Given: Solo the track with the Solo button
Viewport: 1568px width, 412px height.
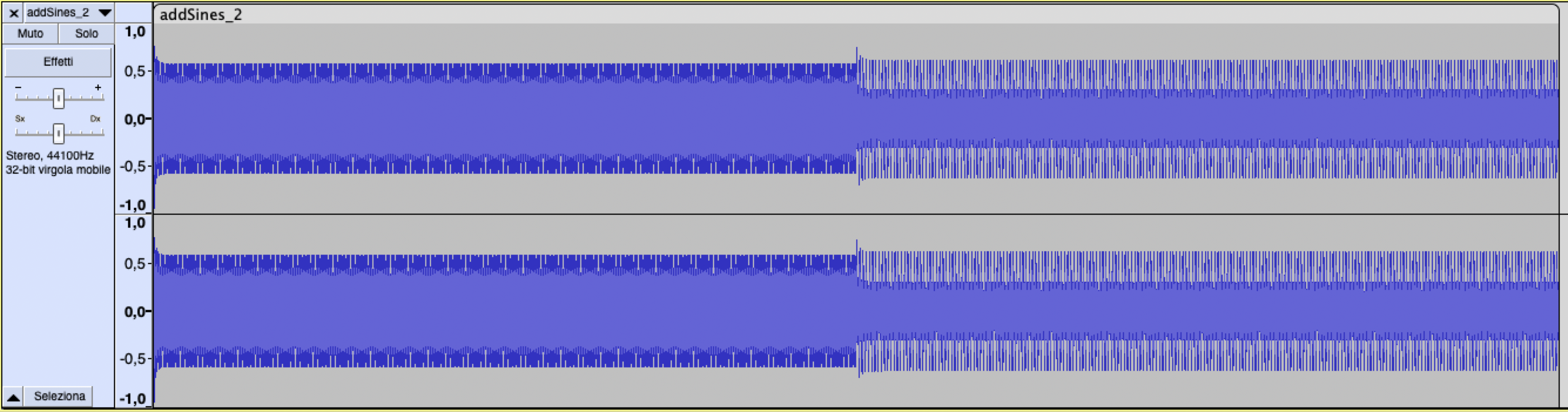Looking at the screenshot, I should click(x=86, y=33).
